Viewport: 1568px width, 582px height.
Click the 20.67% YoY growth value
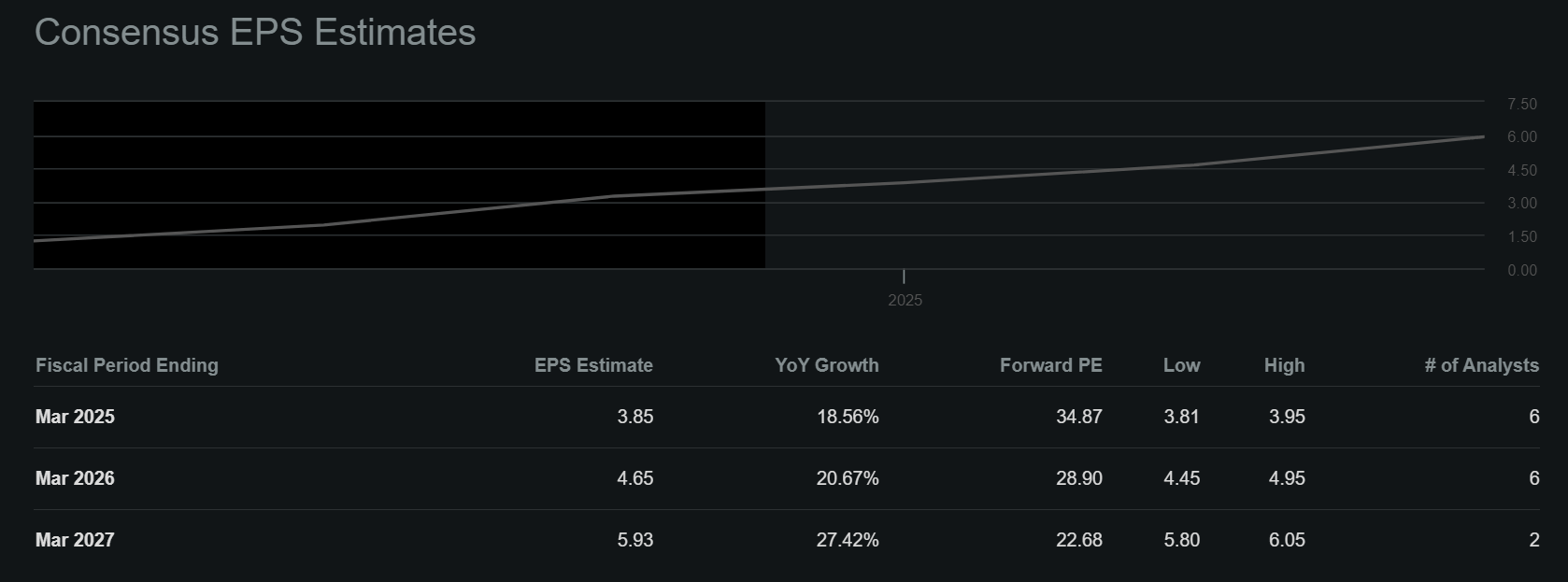coord(848,478)
